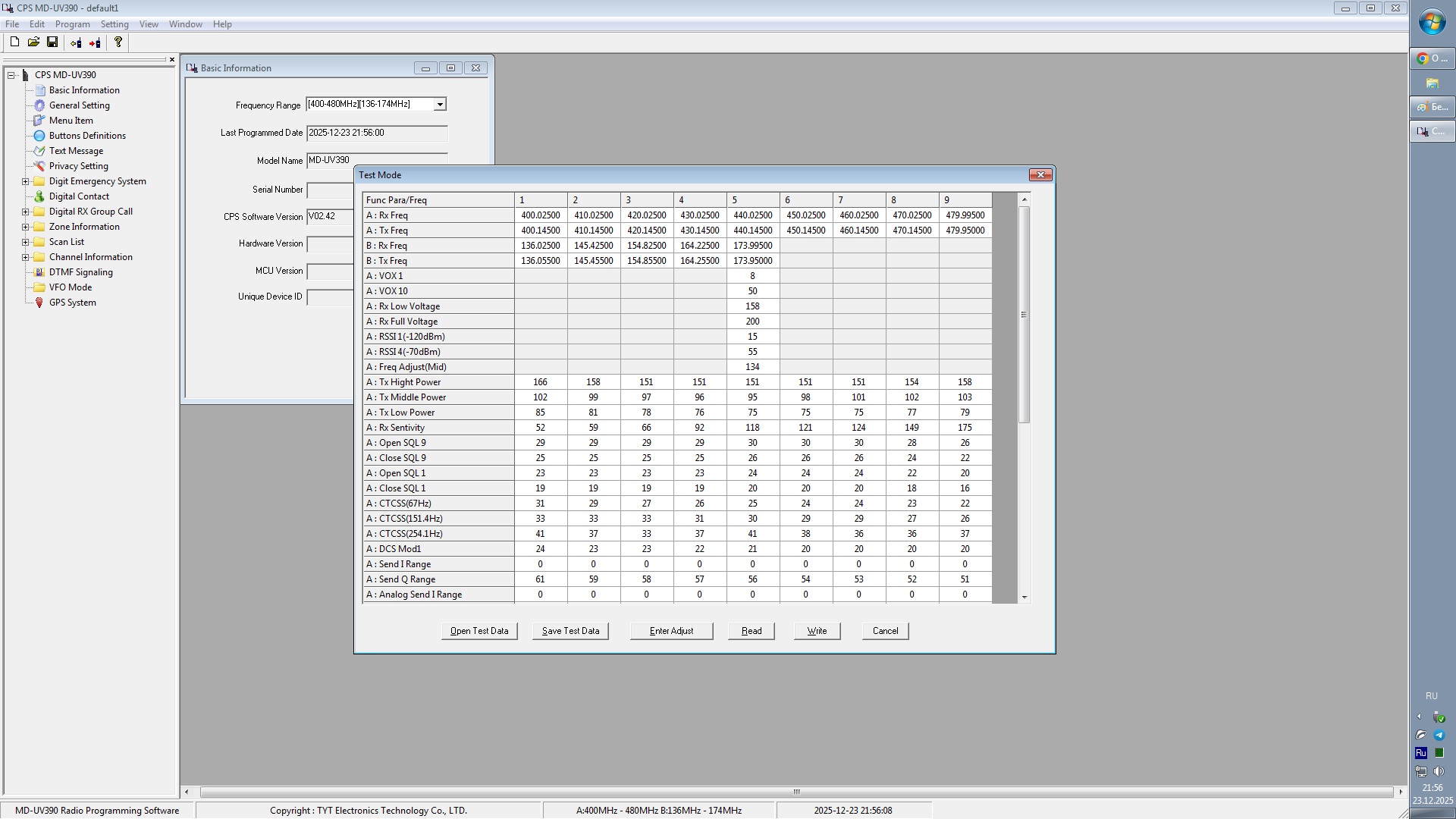Open the Frequency Range dropdown
This screenshot has width=1456, height=819.
click(x=440, y=105)
